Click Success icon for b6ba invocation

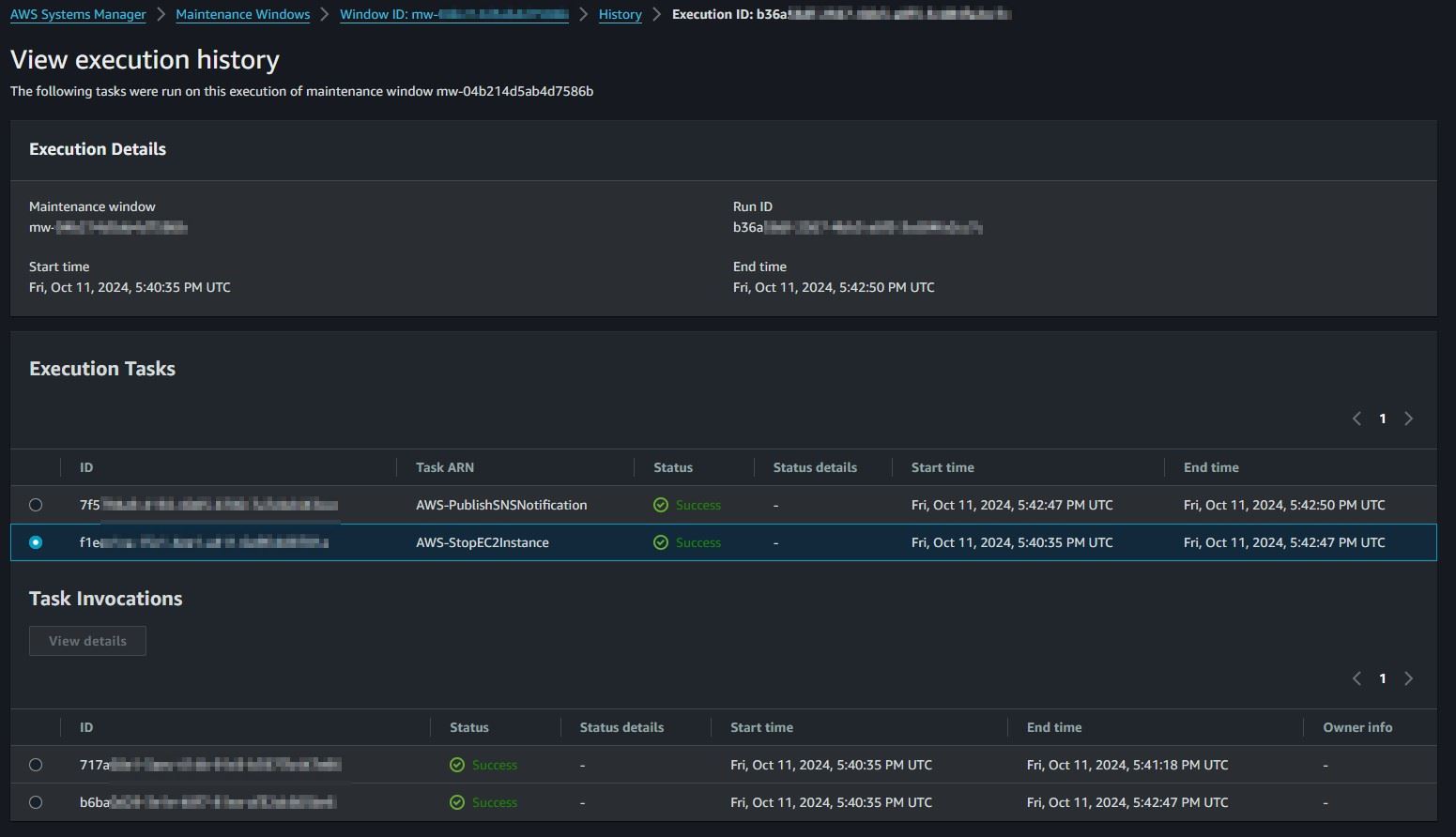457,802
